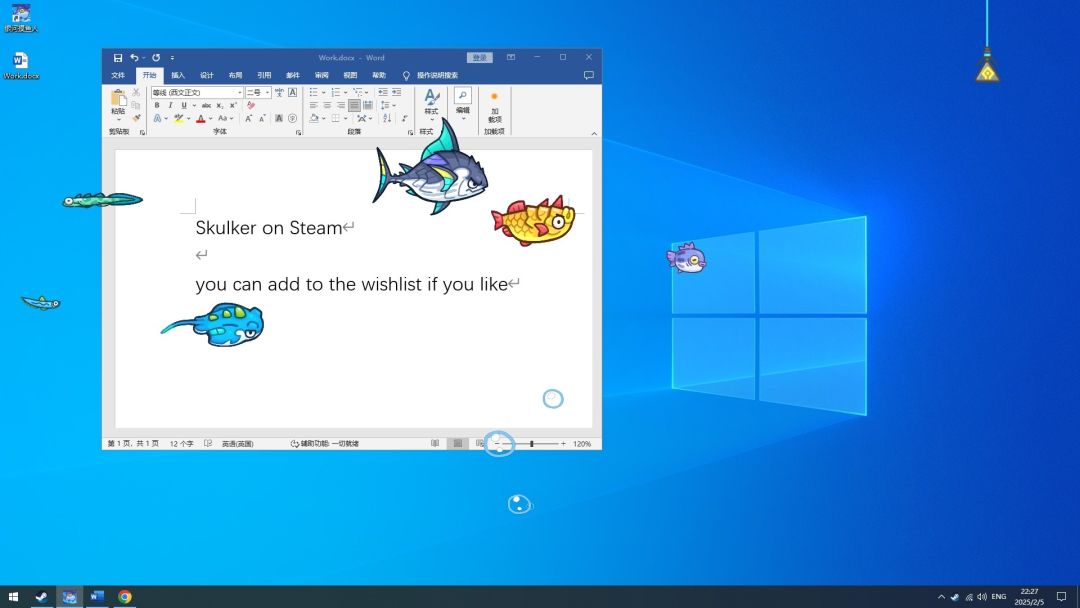Screen dimensions: 1080x608
Task: Collapse the ribbon with the chevron
Action: click(594, 133)
